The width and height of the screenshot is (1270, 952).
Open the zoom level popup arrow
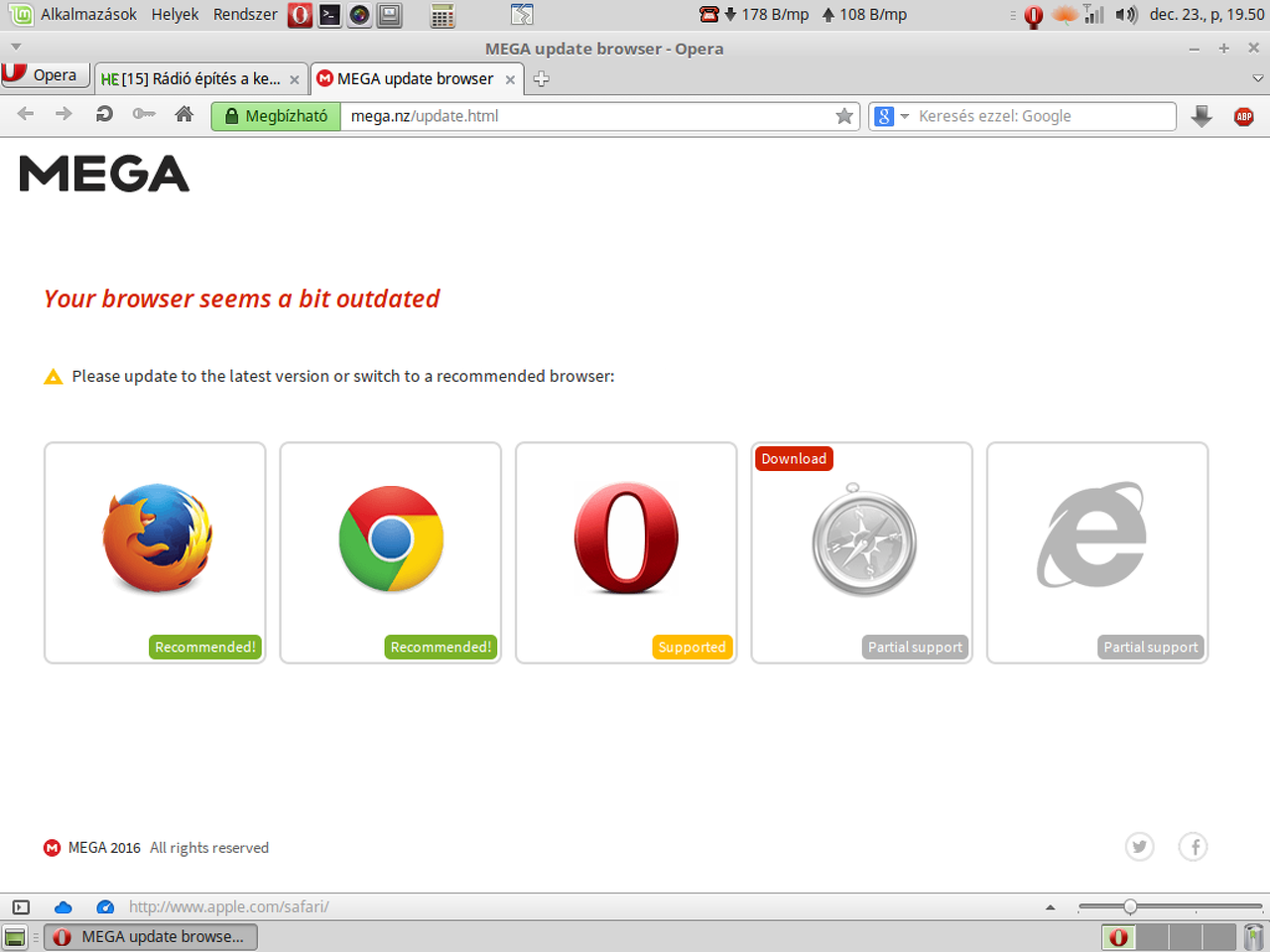click(x=1050, y=907)
